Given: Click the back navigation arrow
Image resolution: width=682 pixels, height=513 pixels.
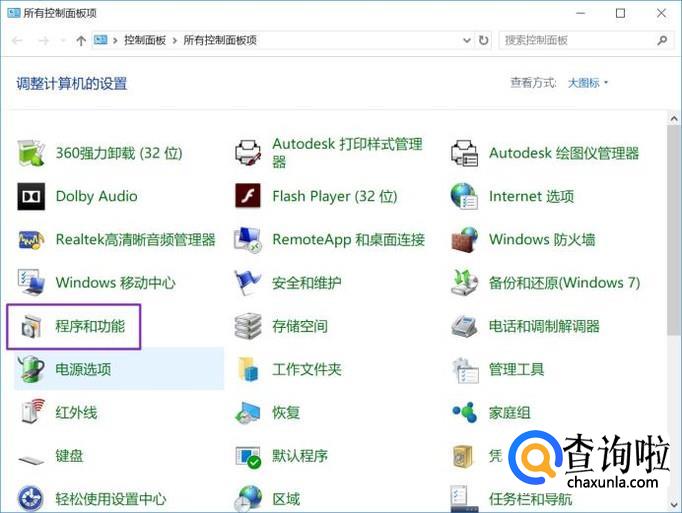Looking at the screenshot, I should pyautogui.click(x=17, y=40).
